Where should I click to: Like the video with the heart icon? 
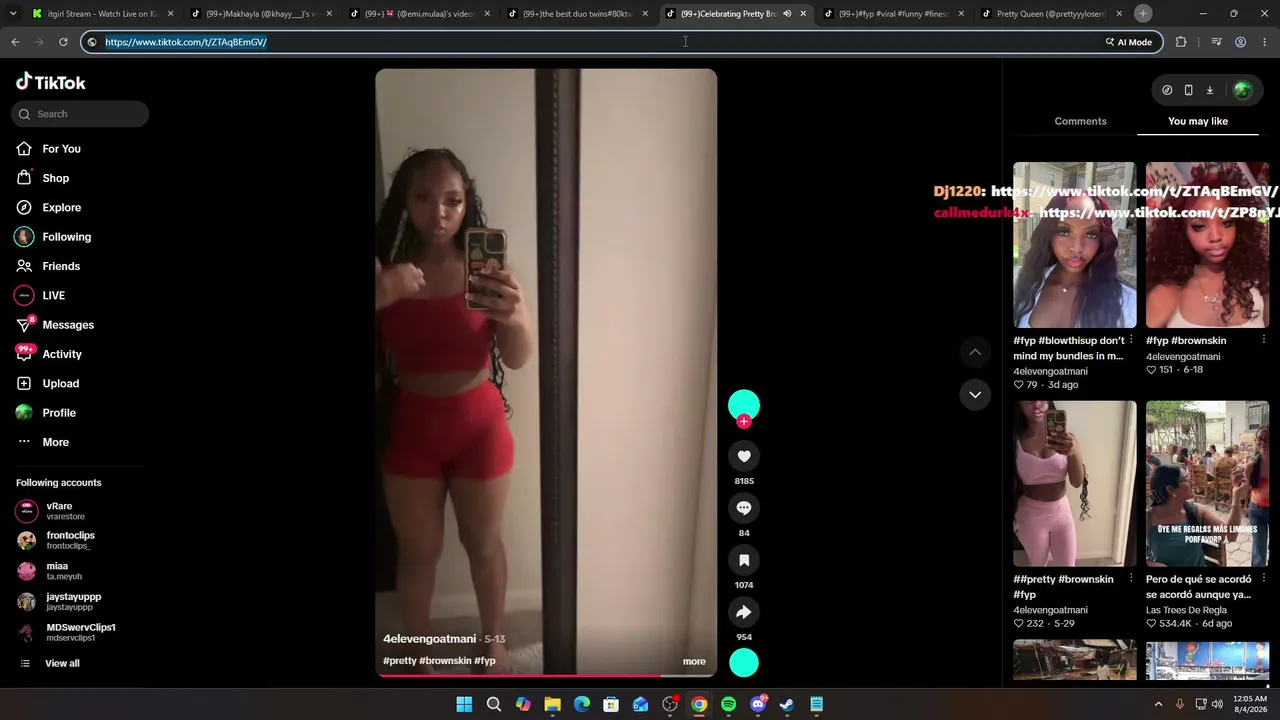click(744, 456)
